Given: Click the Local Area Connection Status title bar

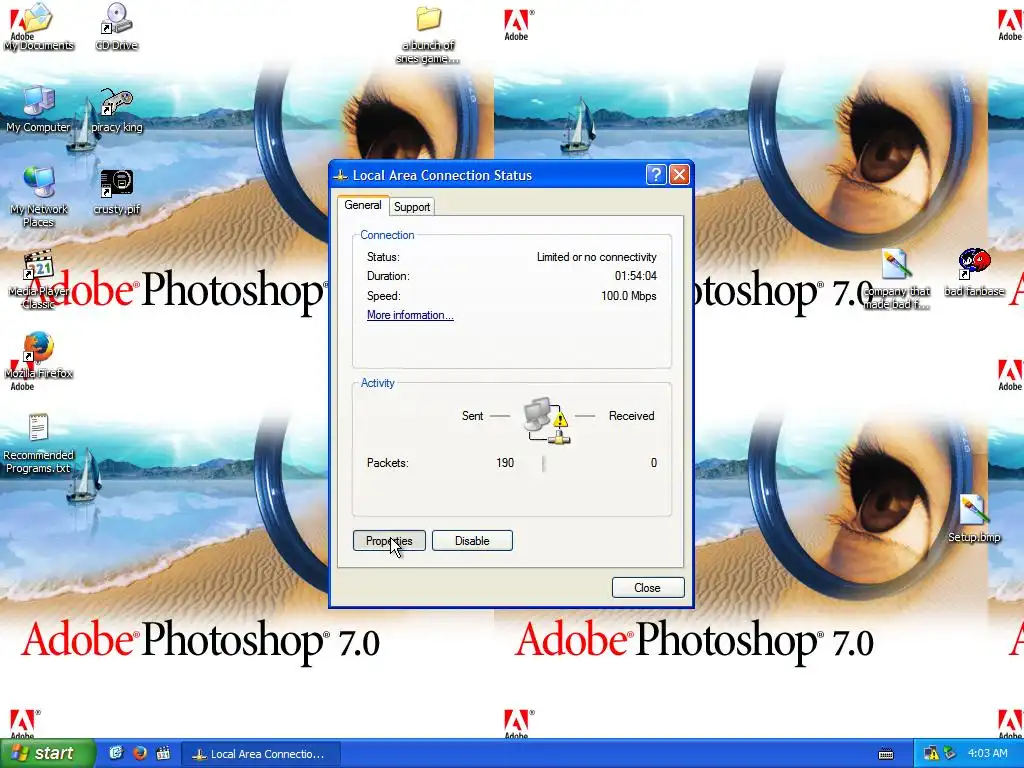Looking at the screenshot, I should click(x=487, y=175).
